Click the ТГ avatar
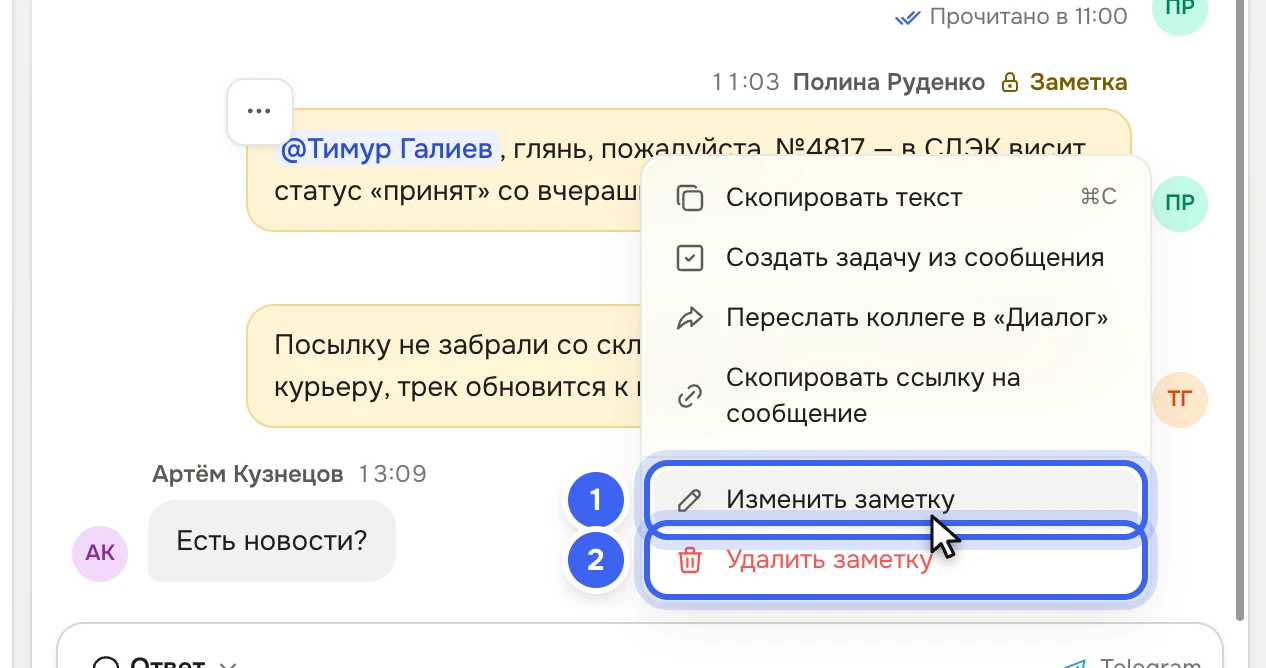This screenshot has height=668, width=1266. point(1180,400)
